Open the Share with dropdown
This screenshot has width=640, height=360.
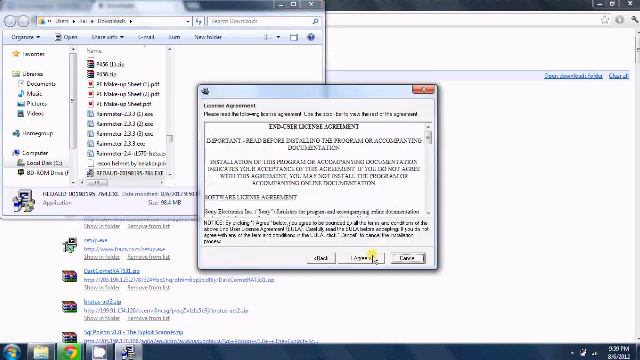107,37
